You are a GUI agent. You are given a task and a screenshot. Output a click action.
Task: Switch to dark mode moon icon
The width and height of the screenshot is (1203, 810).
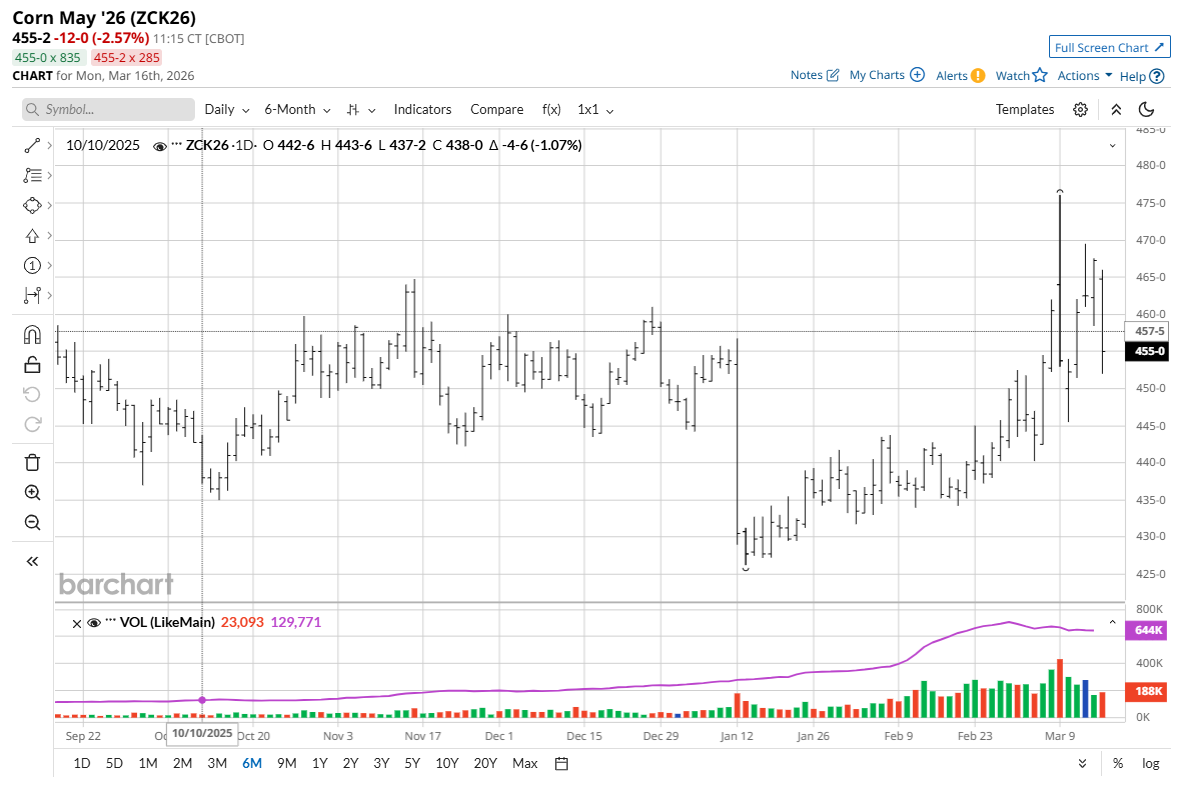click(1147, 110)
